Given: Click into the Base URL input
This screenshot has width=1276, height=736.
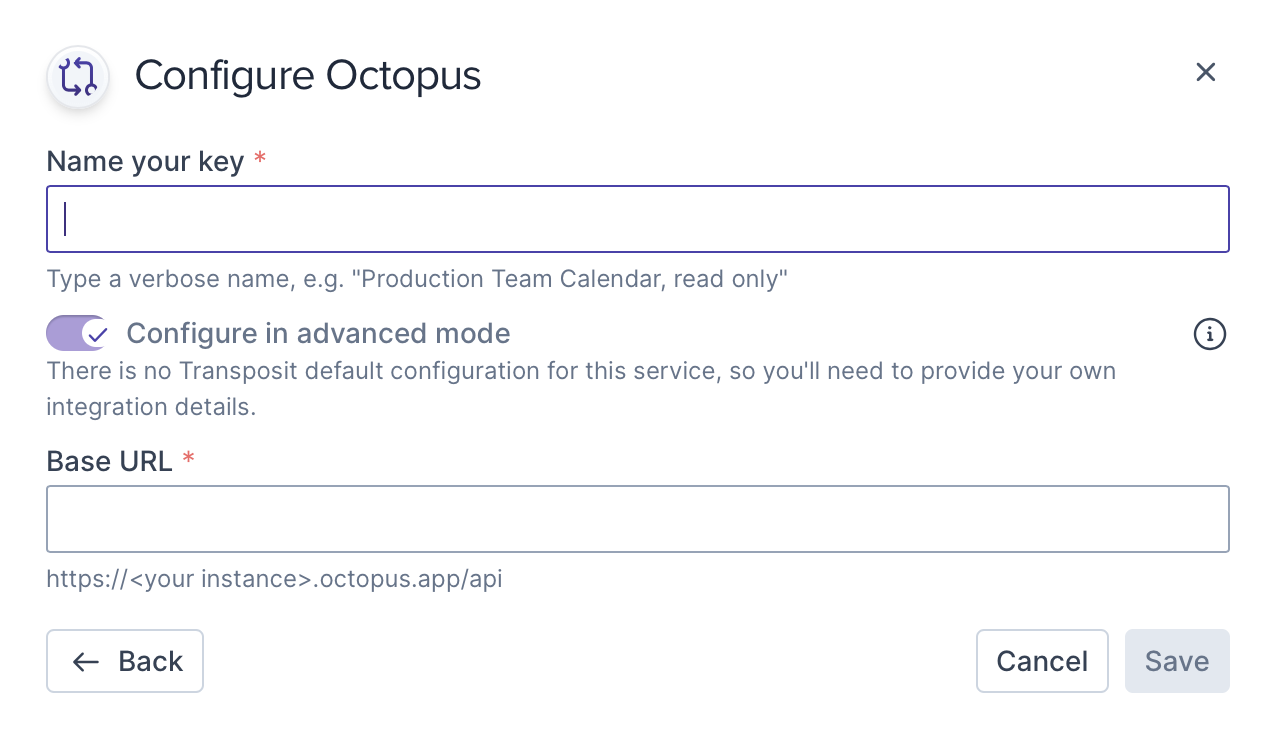Looking at the screenshot, I should tap(637, 519).
